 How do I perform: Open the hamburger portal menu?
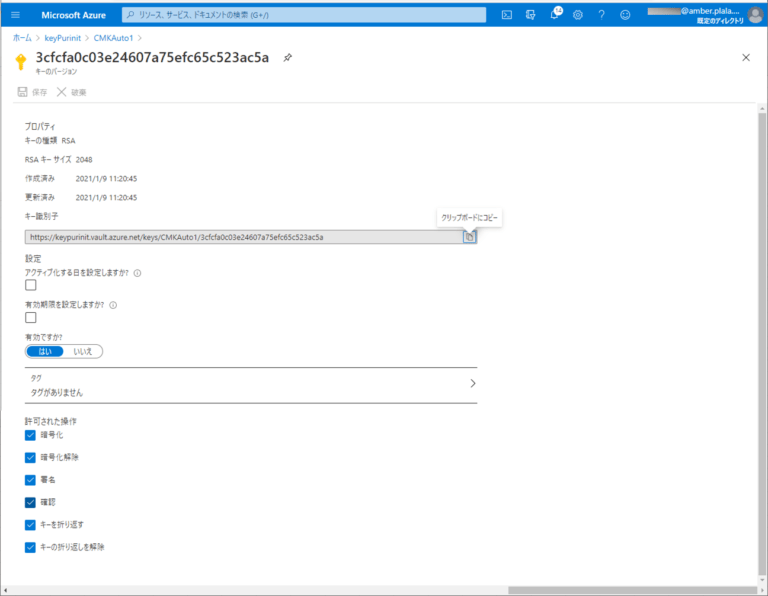pyautogui.click(x=15, y=15)
